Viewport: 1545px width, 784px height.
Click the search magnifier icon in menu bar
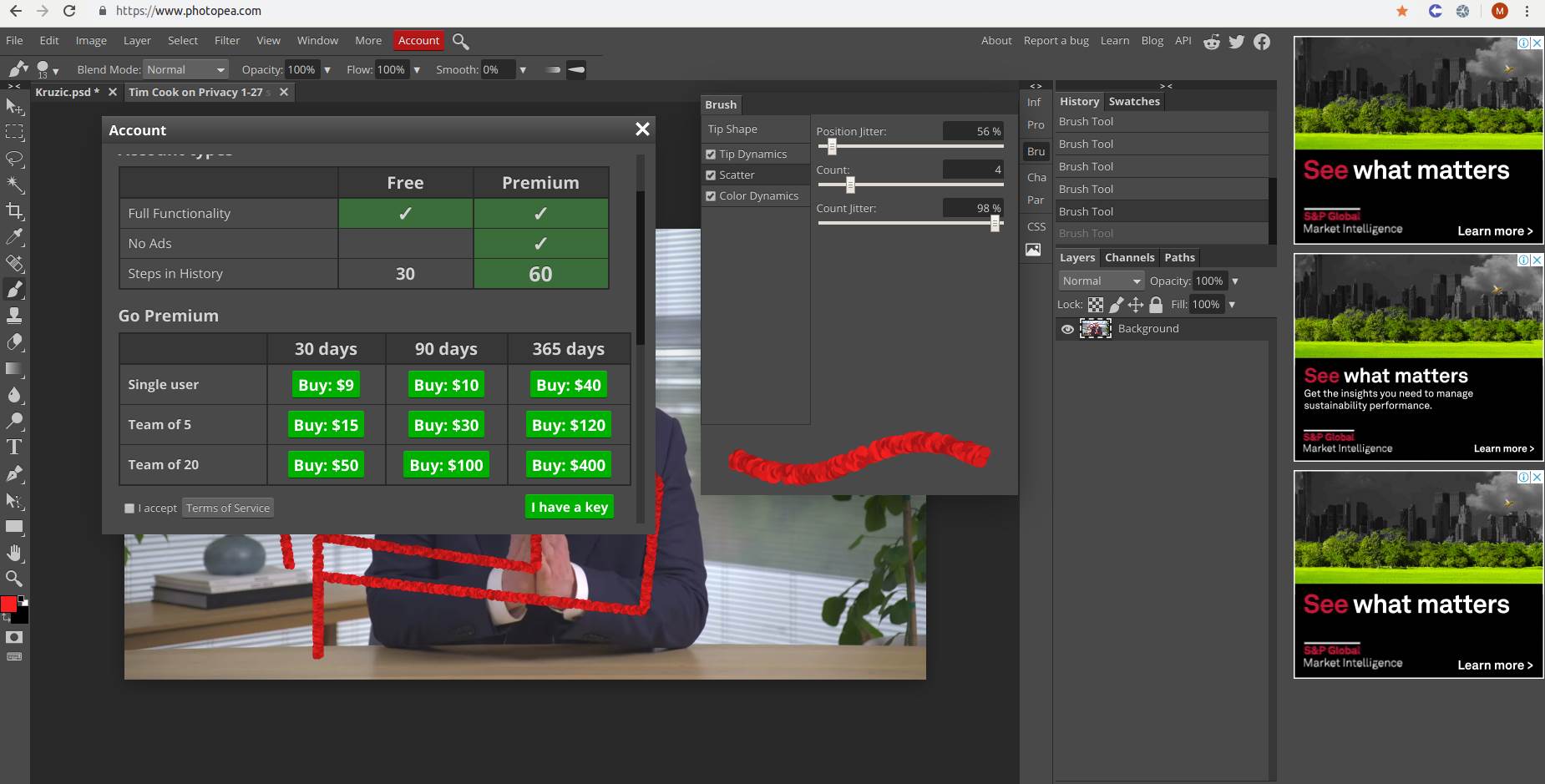pyautogui.click(x=460, y=41)
